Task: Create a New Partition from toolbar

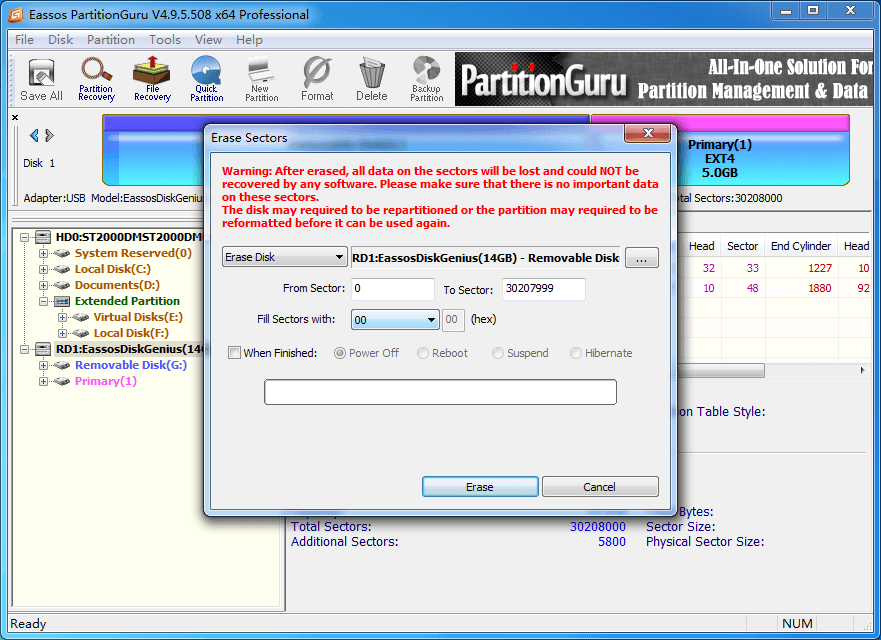Action: pos(261,80)
